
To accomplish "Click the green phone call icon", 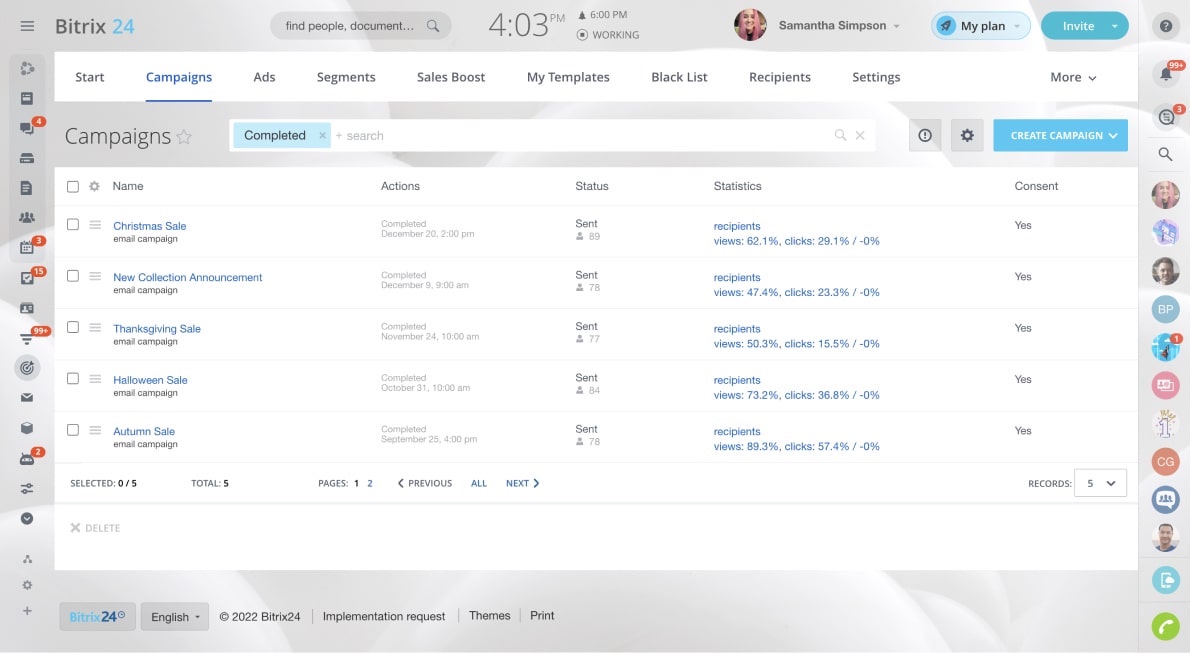I will (x=1165, y=626).
